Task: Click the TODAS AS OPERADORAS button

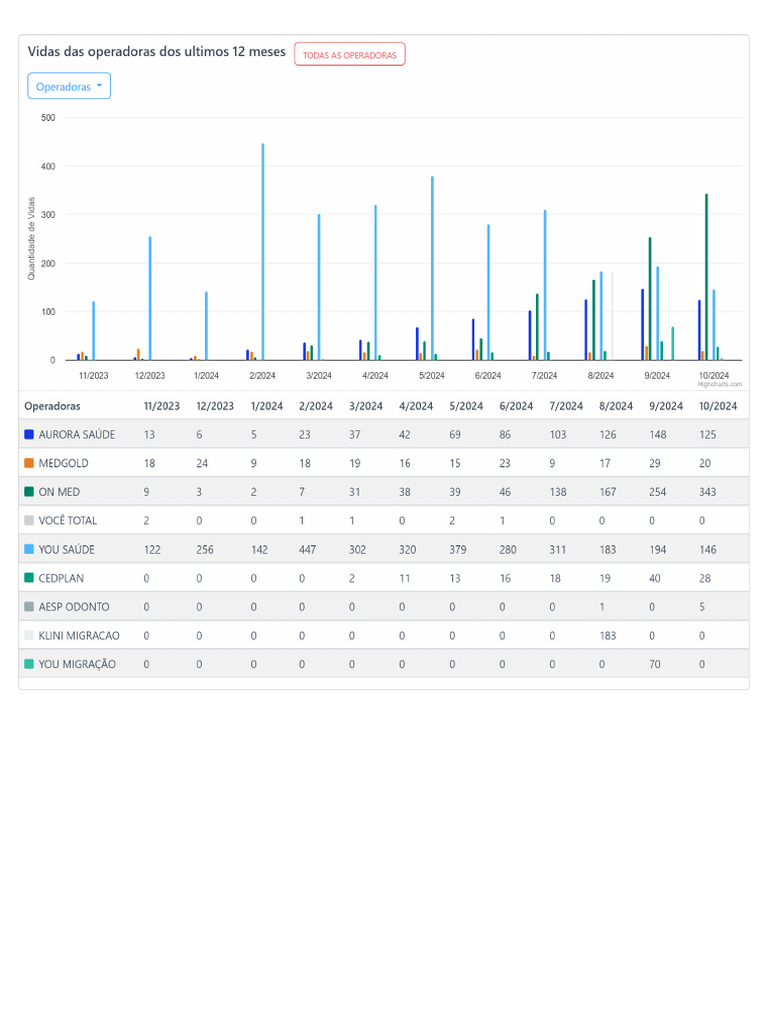Action: pos(349,55)
